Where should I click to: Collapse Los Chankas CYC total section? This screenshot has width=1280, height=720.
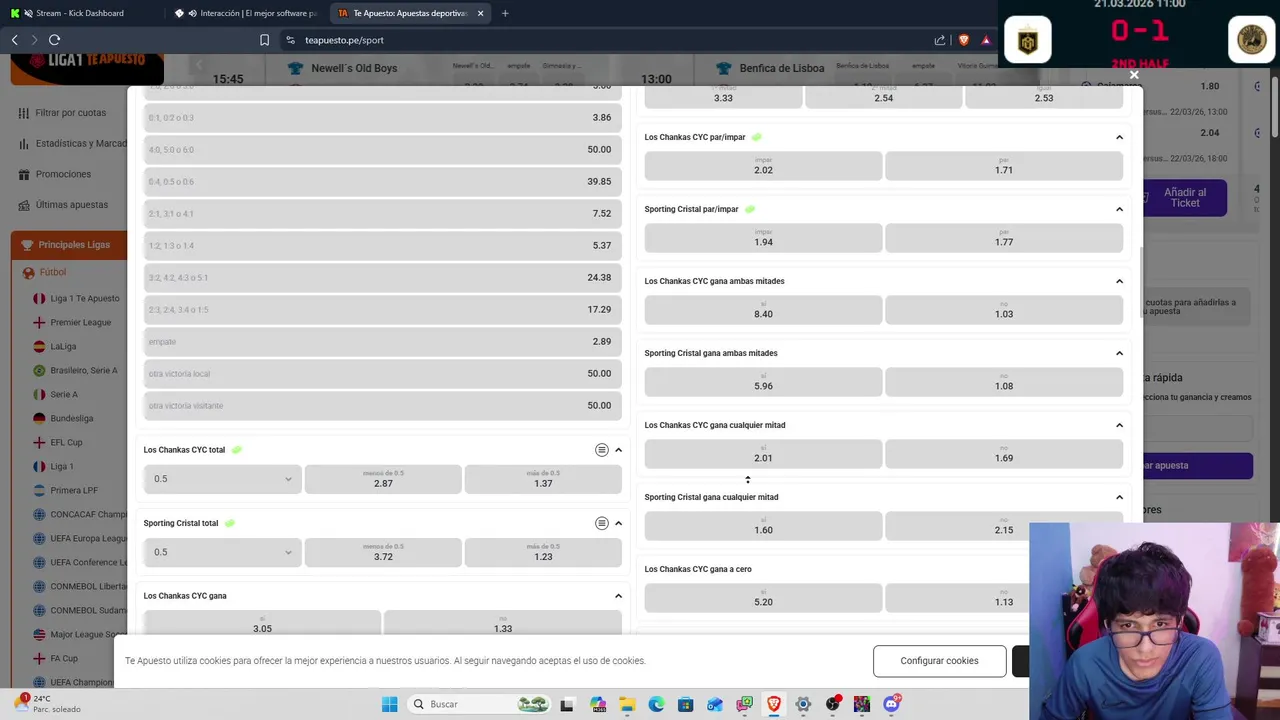coord(618,450)
